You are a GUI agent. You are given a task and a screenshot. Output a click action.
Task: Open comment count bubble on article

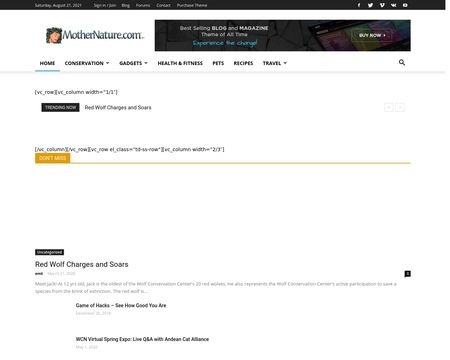coord(407,274)
